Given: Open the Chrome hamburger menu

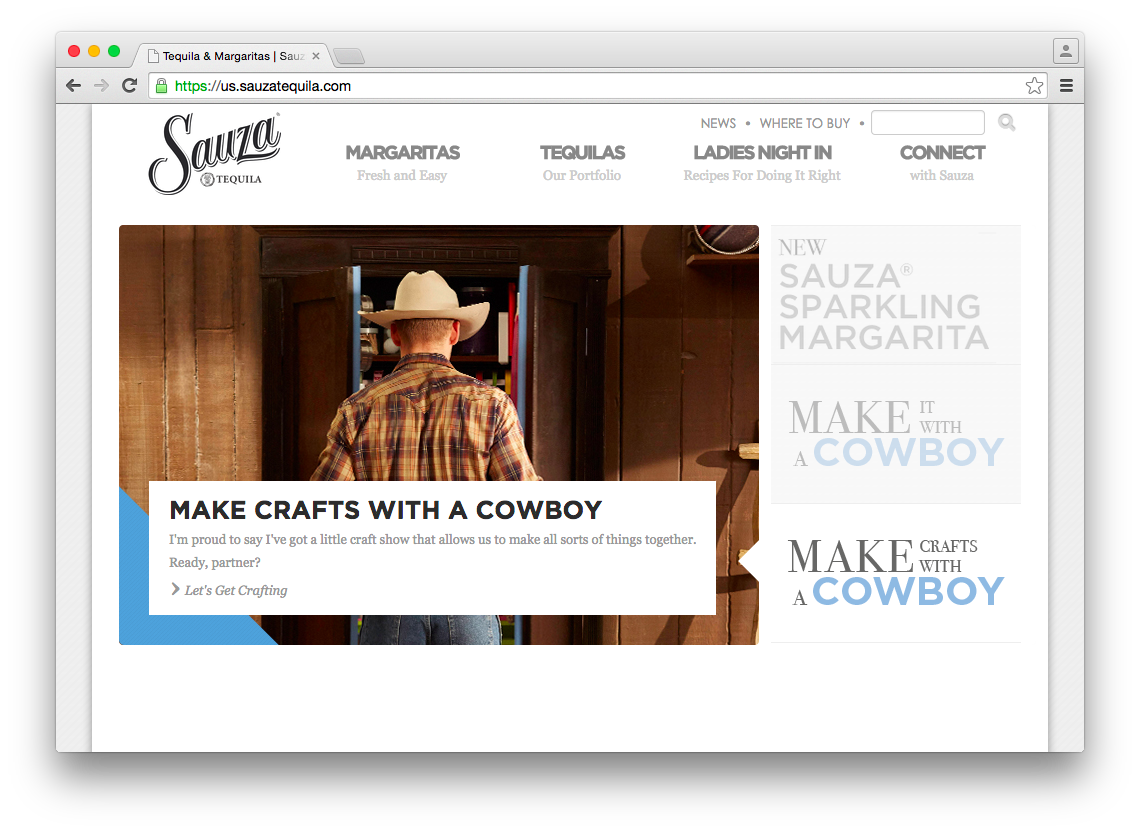Looking at the screenshot, I should pos(1067,86).
